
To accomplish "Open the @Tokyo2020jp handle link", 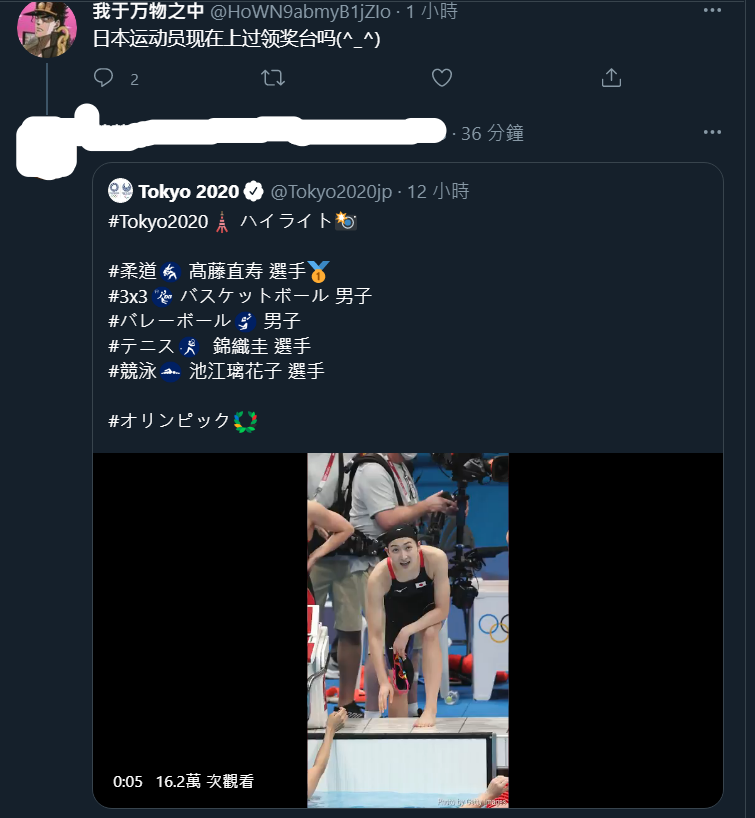I will pos(331,192).
